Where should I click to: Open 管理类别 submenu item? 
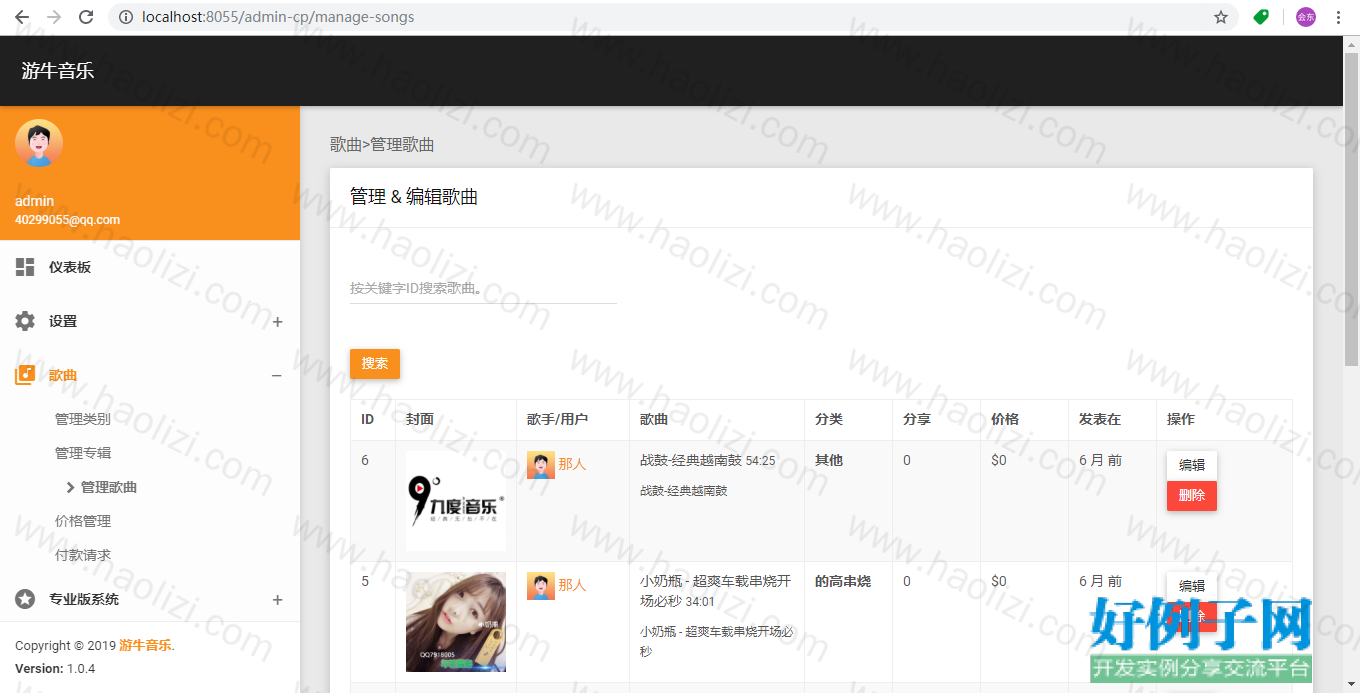(83, 419)
